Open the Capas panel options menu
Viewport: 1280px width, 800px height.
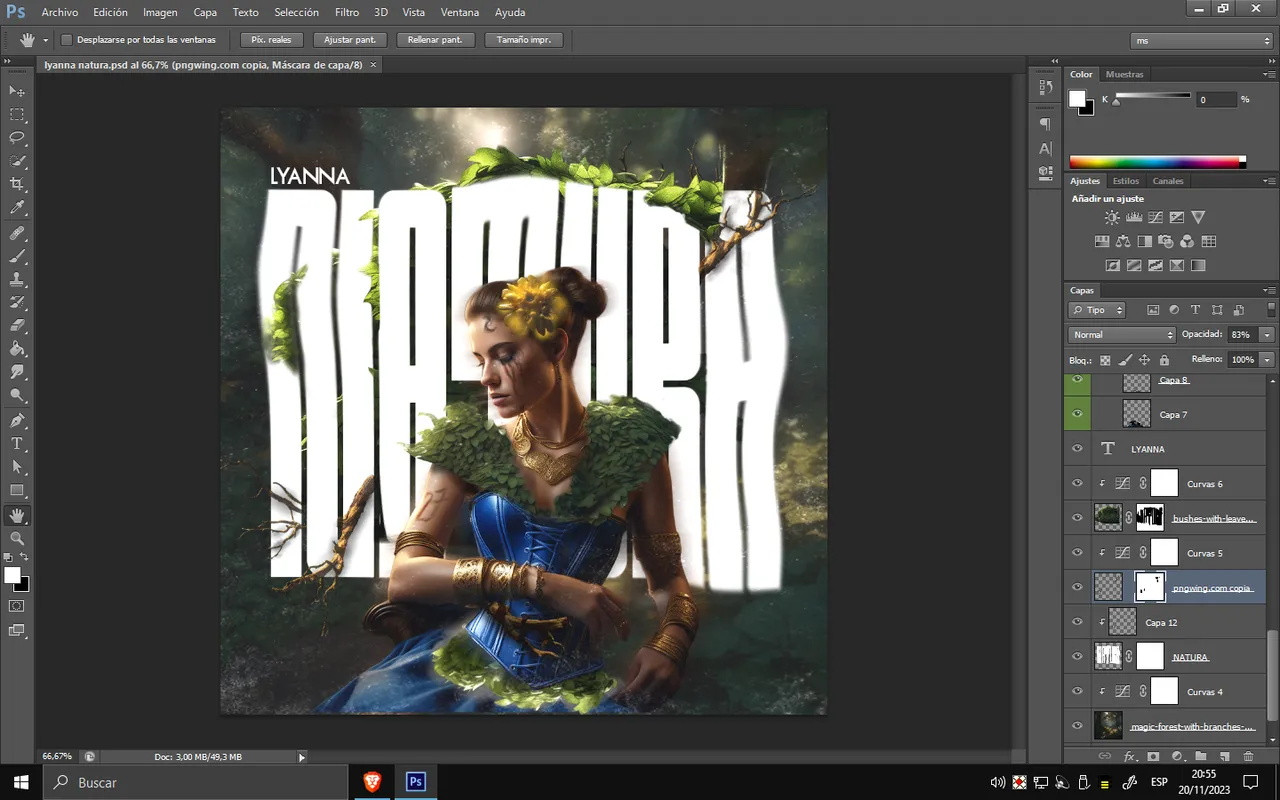pyautogui.click(x=1270, y=290)
